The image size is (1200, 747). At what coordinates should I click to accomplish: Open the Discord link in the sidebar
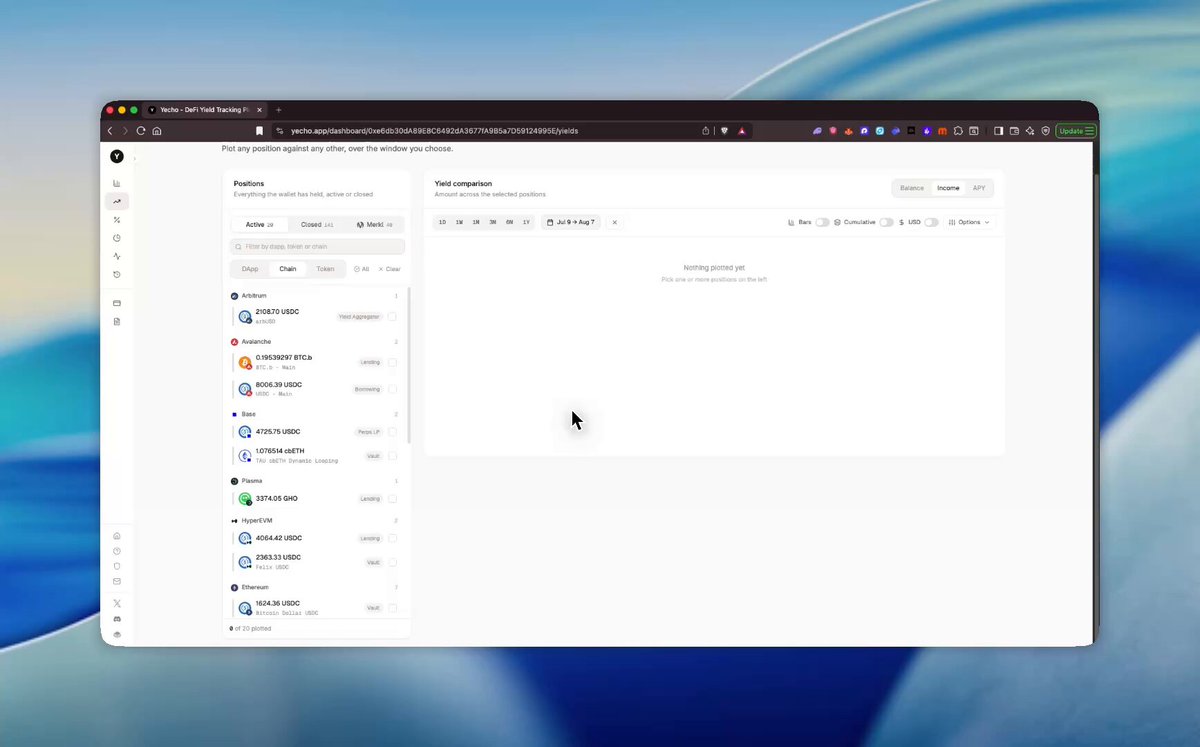click(117, 619)
